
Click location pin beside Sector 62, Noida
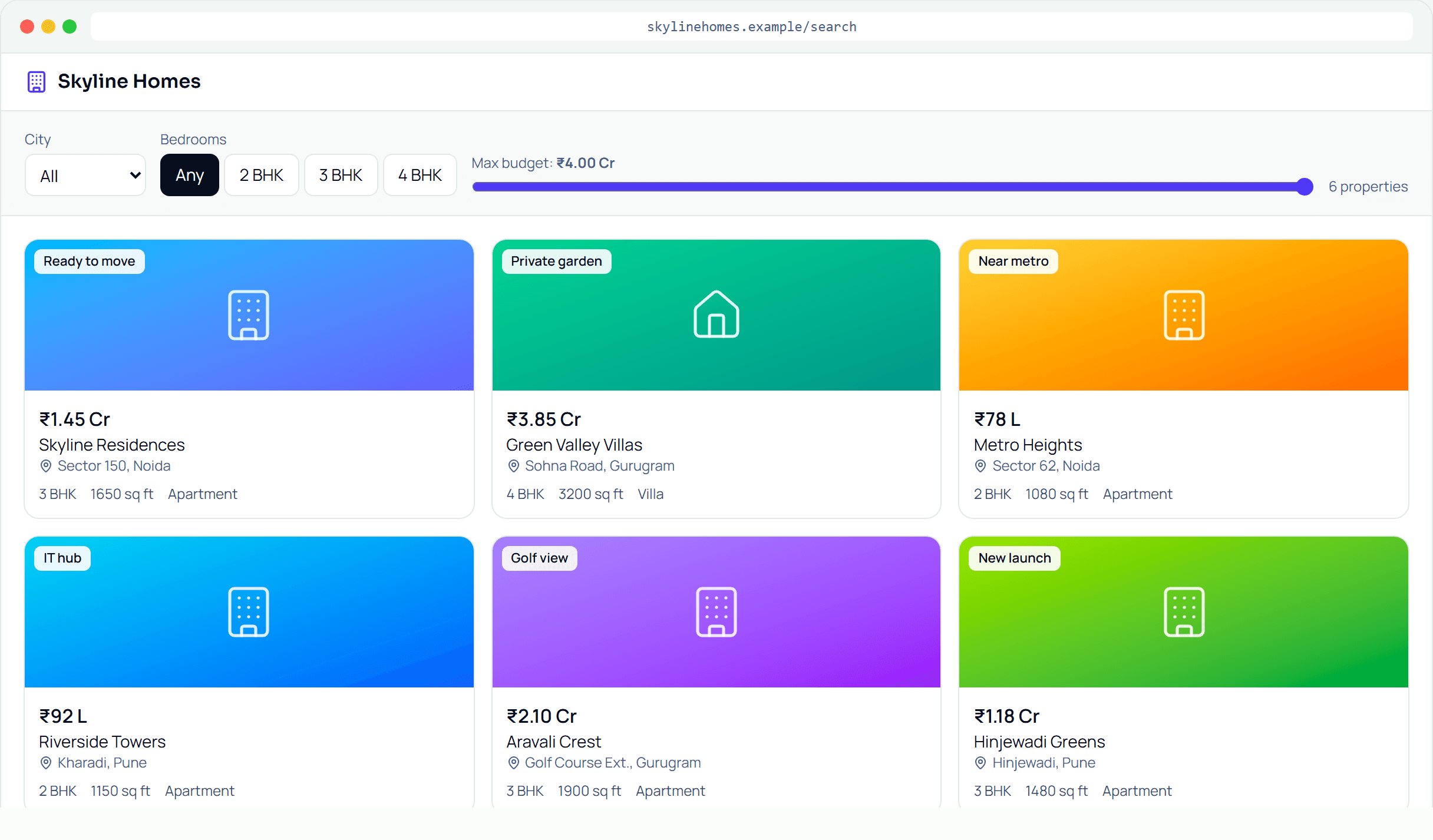980,466
